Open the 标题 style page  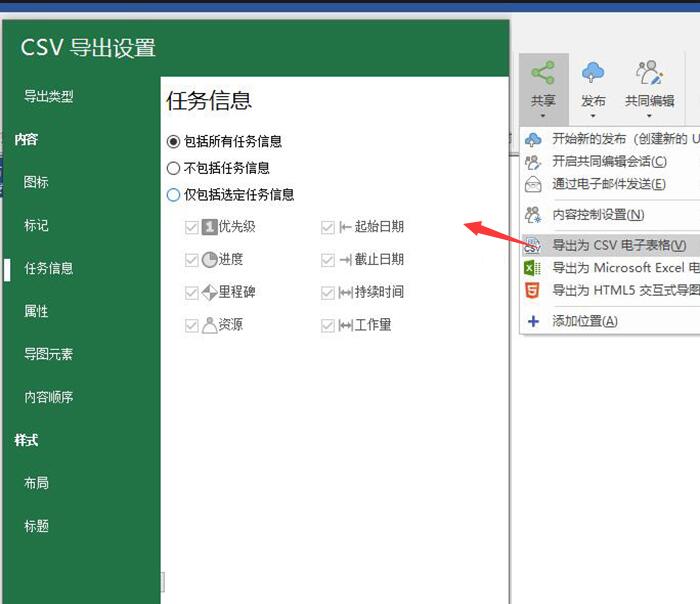pos(36,526)
